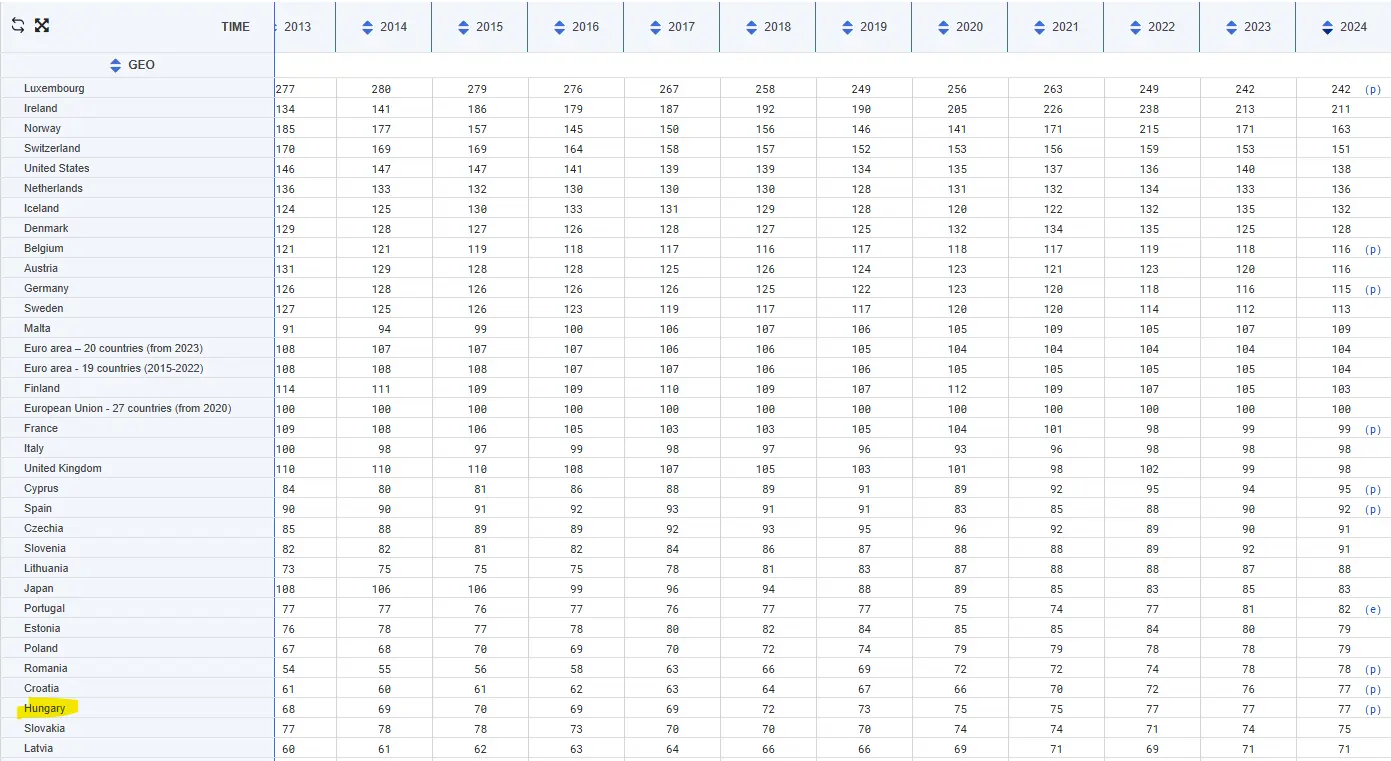
Task: Click Luxembourg's 2014 value 280
Action: pyautogui.click(x=381, y=89)
